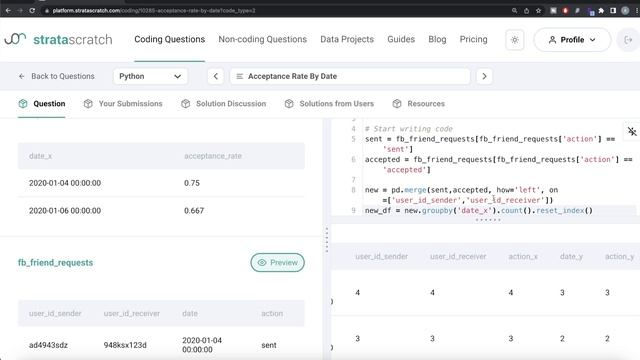
Task: Click the date_x column header
Action: click(x=40, y=156)
